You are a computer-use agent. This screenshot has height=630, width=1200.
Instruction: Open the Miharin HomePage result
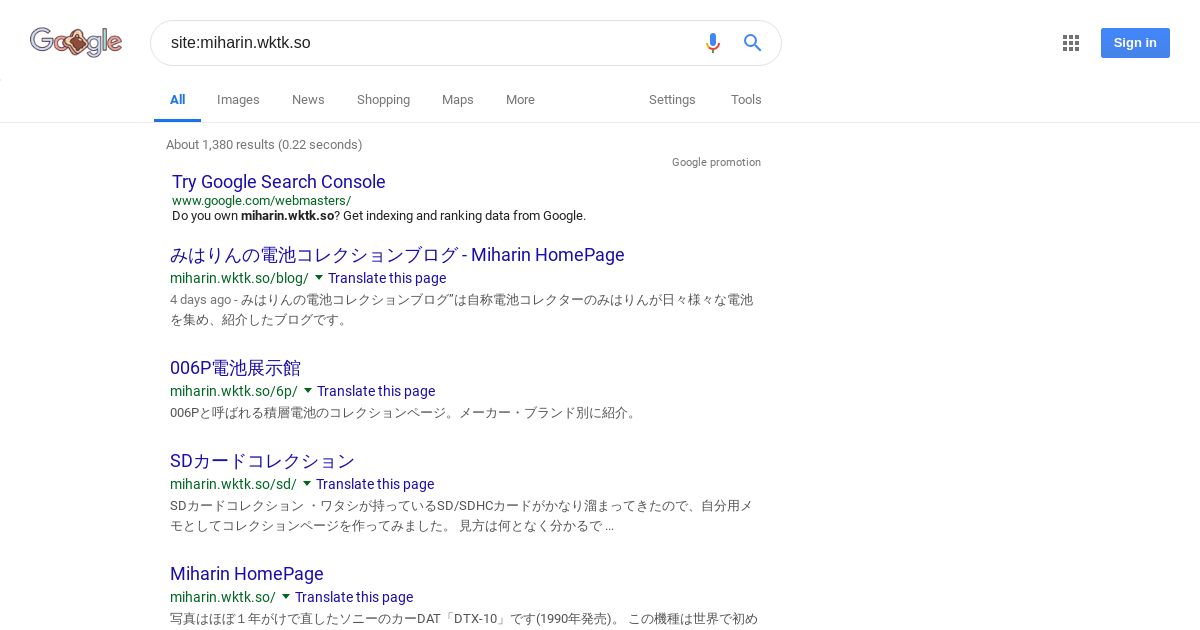247,574
